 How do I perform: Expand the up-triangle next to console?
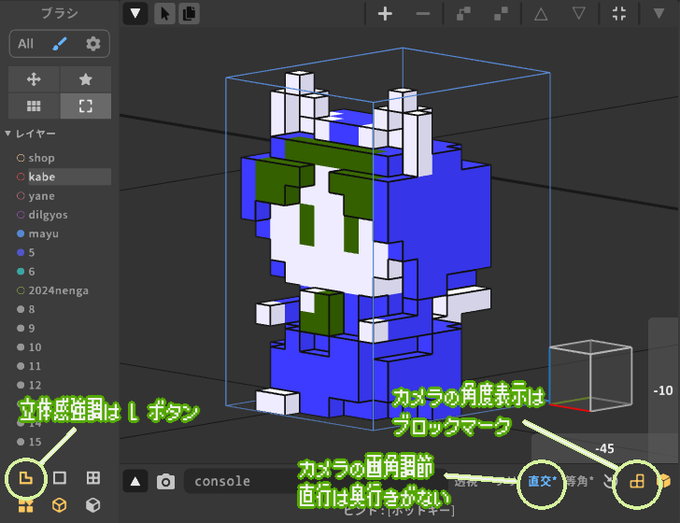[x=136, y=482]
